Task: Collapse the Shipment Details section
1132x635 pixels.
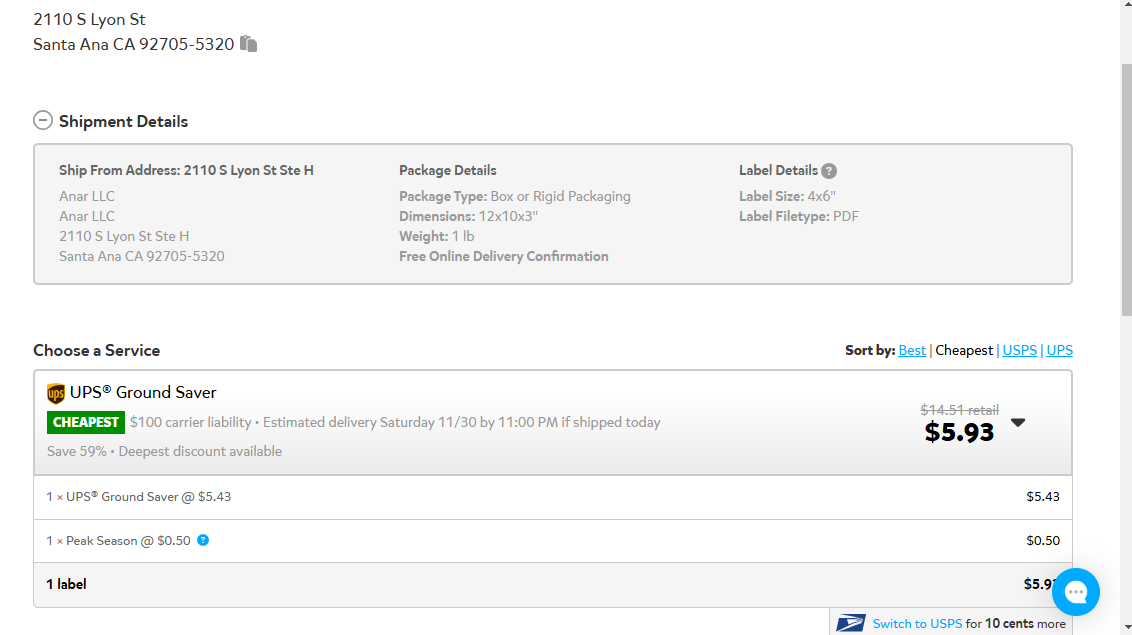Action: pyautogui.click(x=43, y=121)
